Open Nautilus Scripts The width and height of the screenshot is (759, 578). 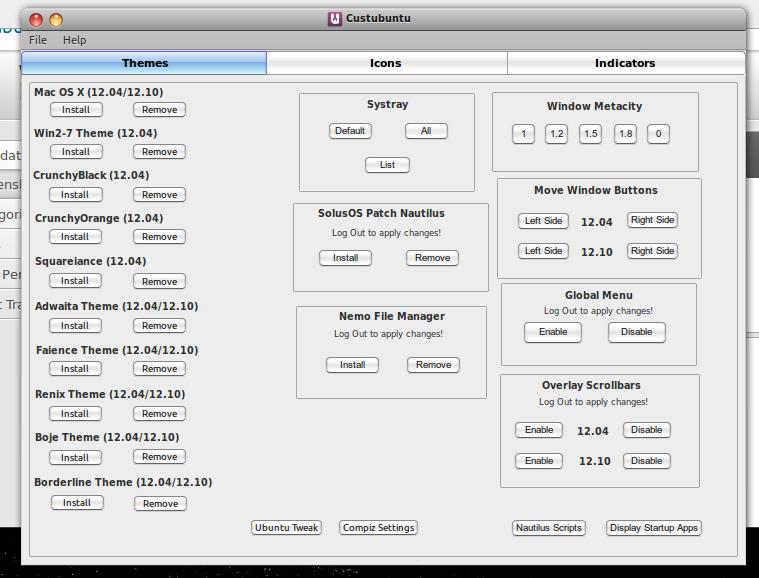click(549, 528)
